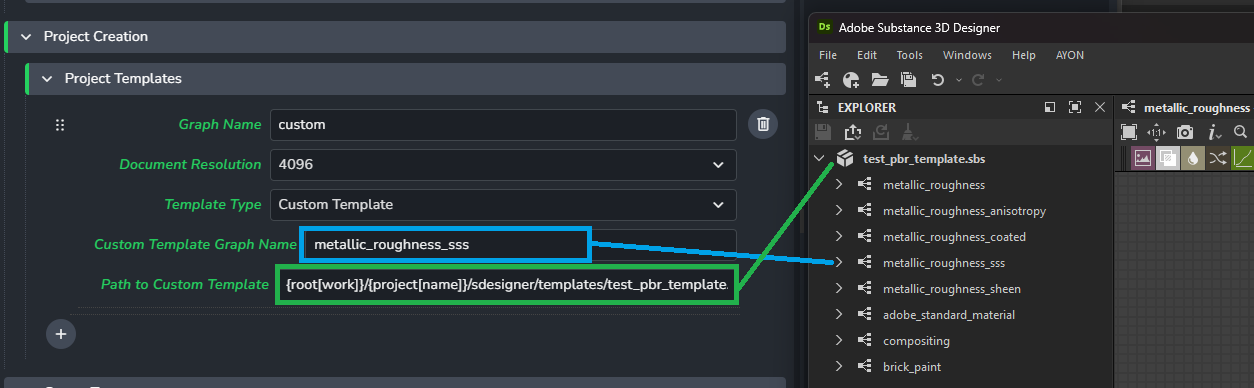This screenshot has width=1254, height=388.
Task: Expand the metallic_roughness_sss graph
Action: click(838, 263)
